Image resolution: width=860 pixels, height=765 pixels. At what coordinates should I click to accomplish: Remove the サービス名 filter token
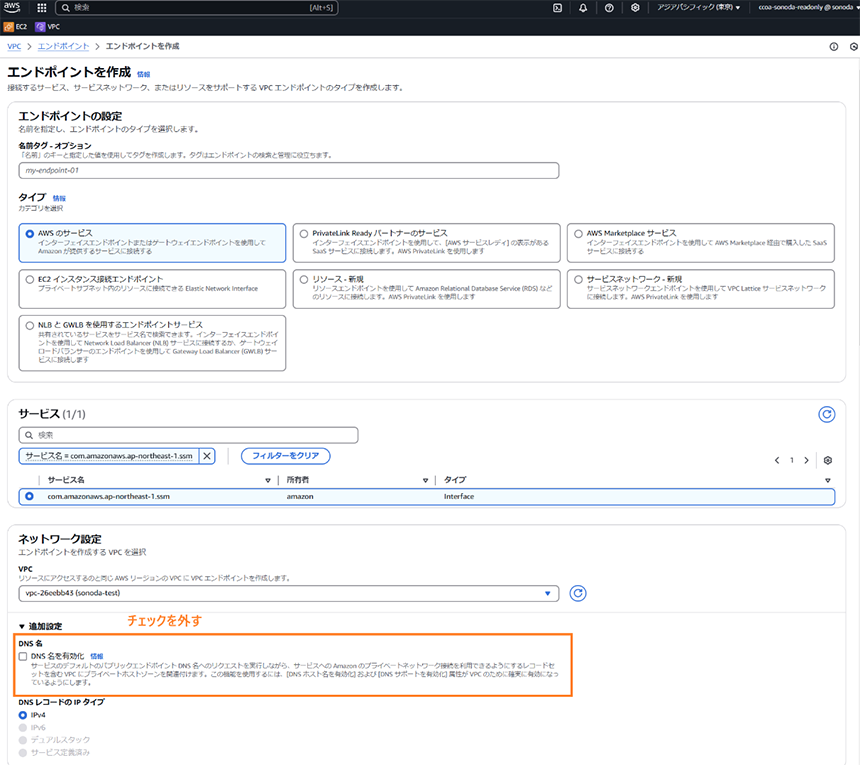(x=207, y=456)
